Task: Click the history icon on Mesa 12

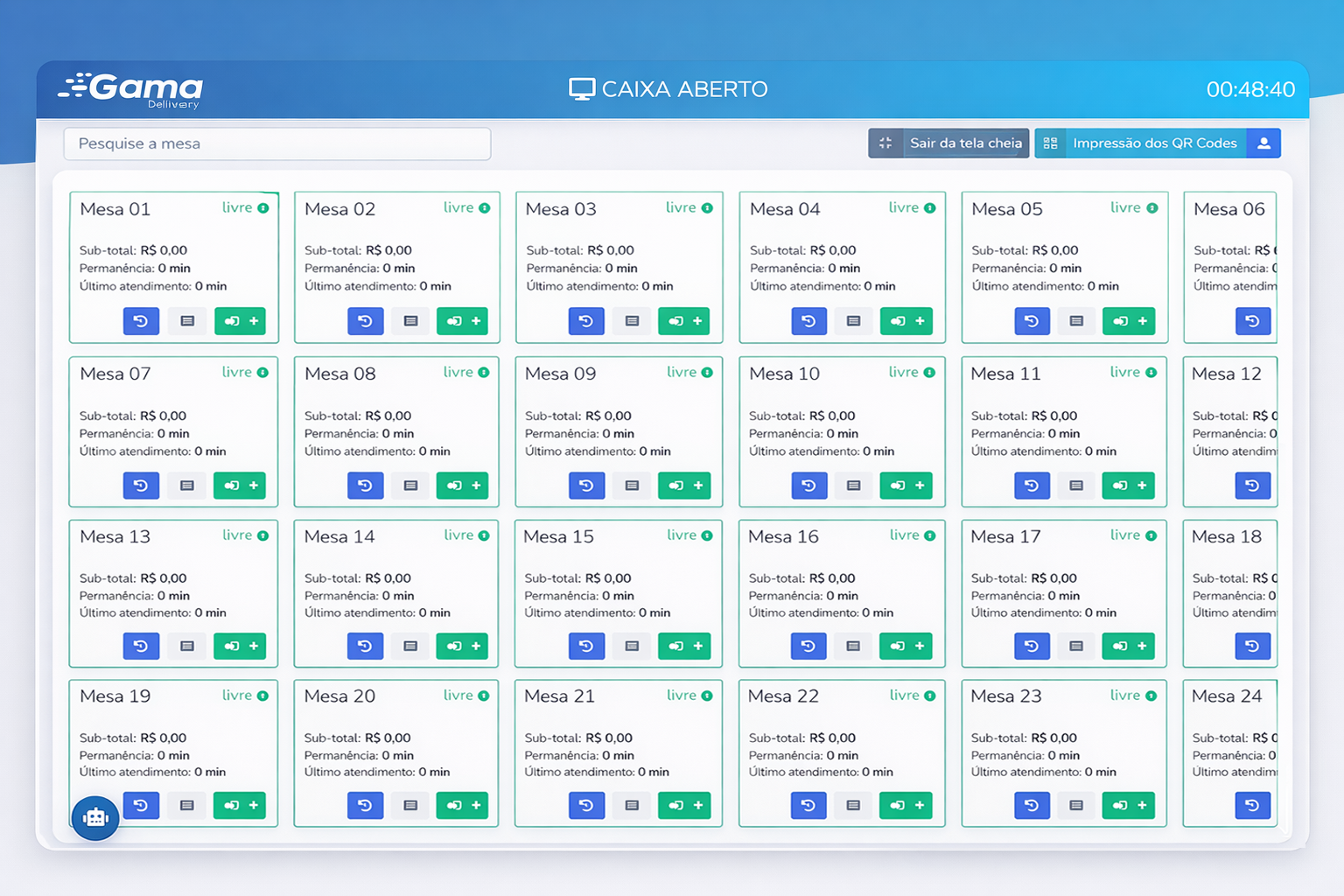Action: [1252, 486]
